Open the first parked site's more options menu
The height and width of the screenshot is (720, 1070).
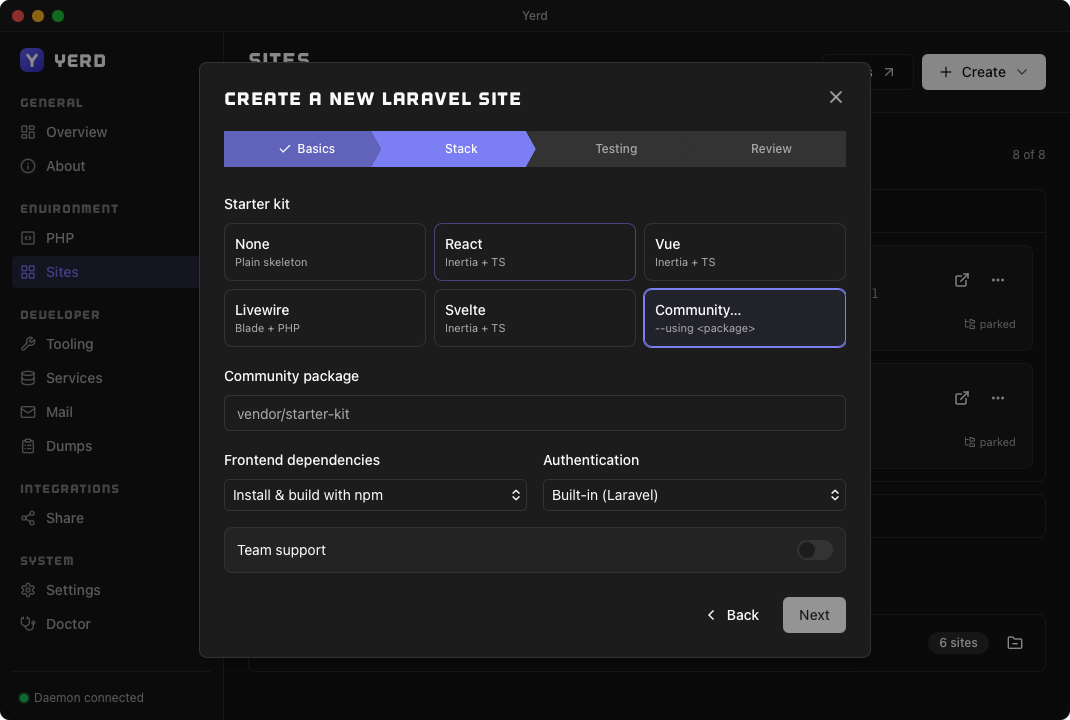[x=998, y=280]
